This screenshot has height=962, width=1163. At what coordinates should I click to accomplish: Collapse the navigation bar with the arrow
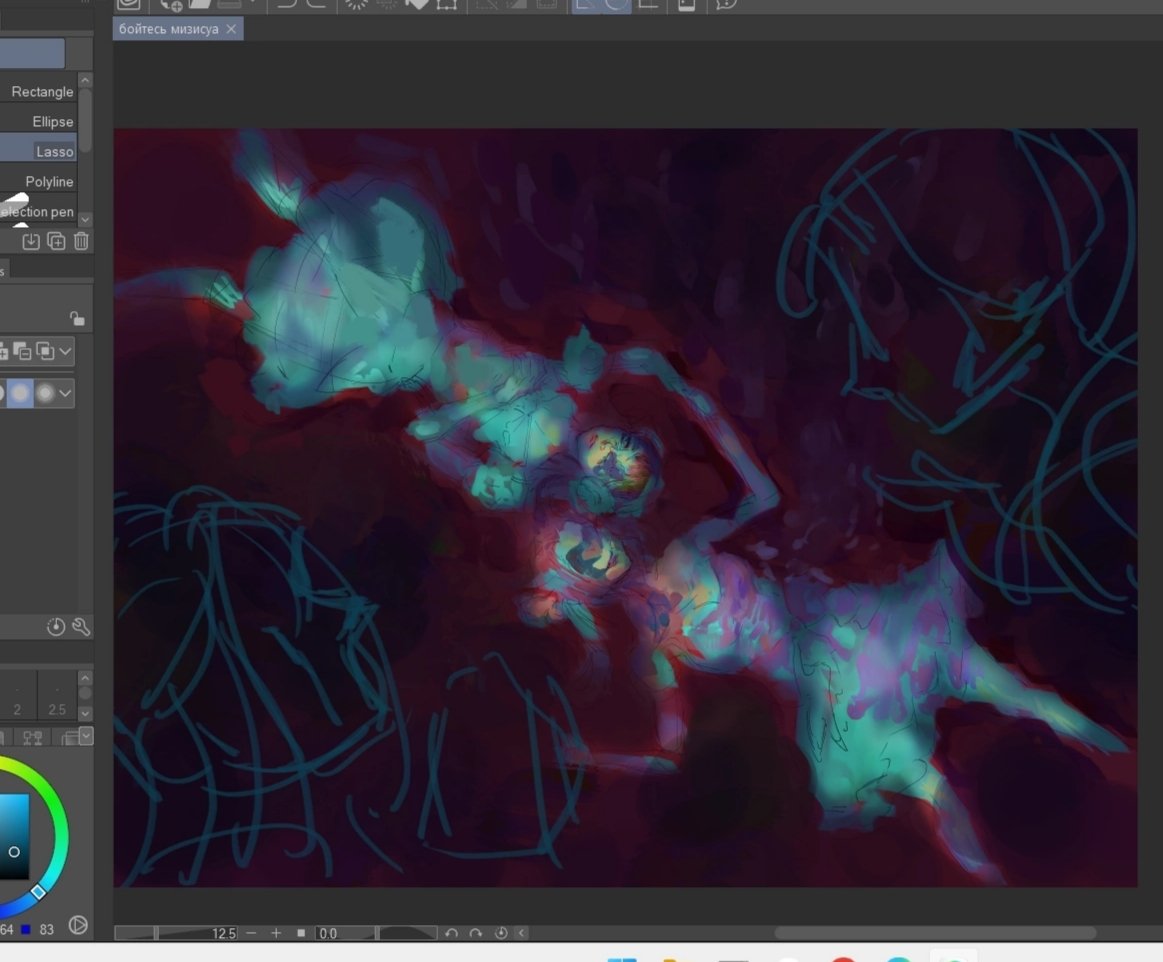click(521, 933)
